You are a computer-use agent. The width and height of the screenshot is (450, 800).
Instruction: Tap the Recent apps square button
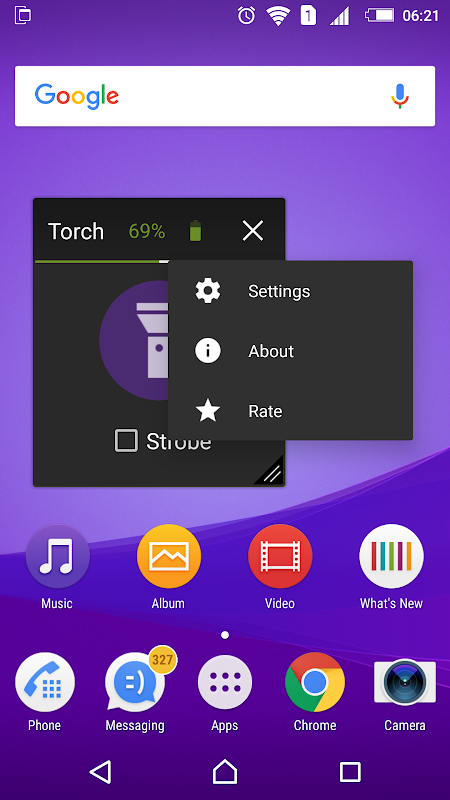point(350,772)
